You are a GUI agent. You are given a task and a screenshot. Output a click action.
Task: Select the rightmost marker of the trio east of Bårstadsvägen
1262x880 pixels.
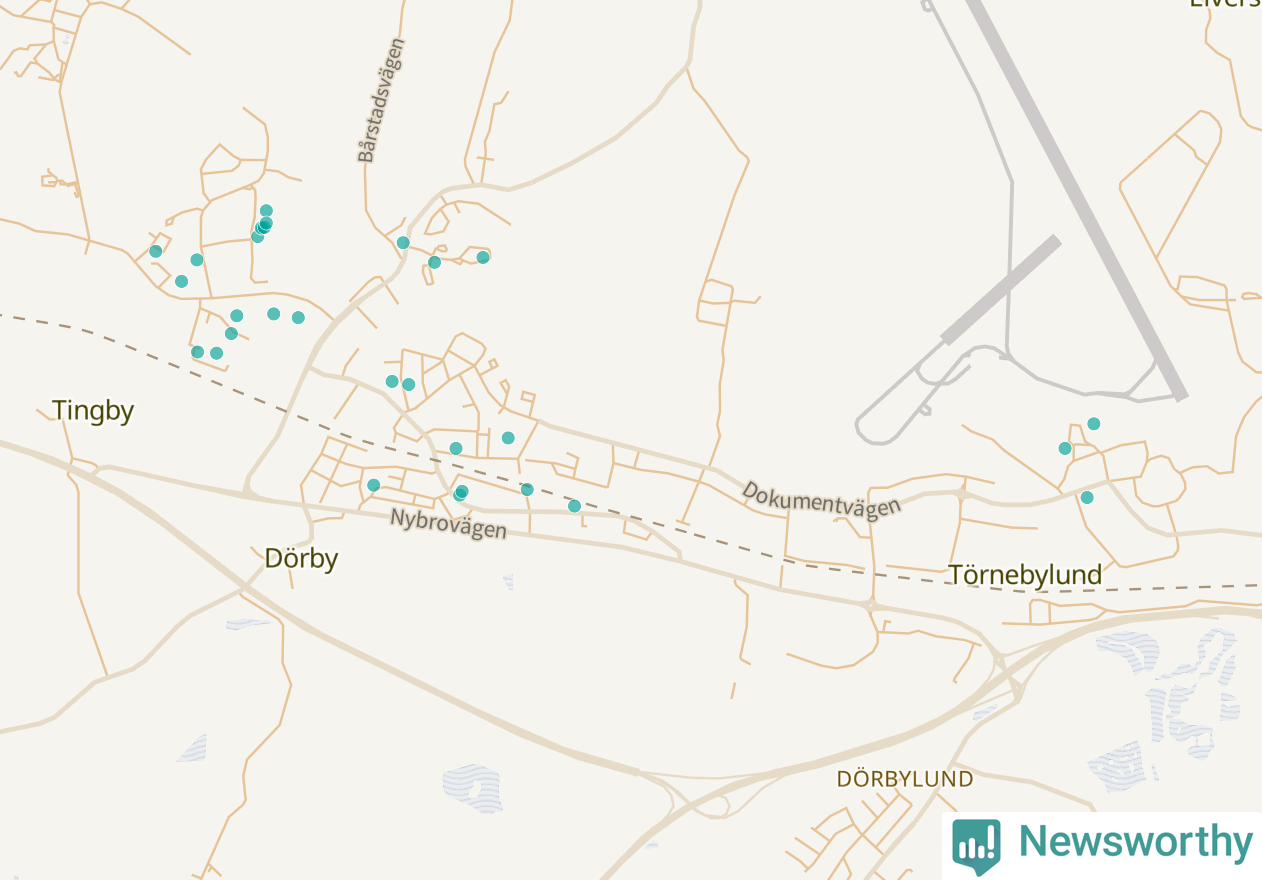(x=483, y=257)
